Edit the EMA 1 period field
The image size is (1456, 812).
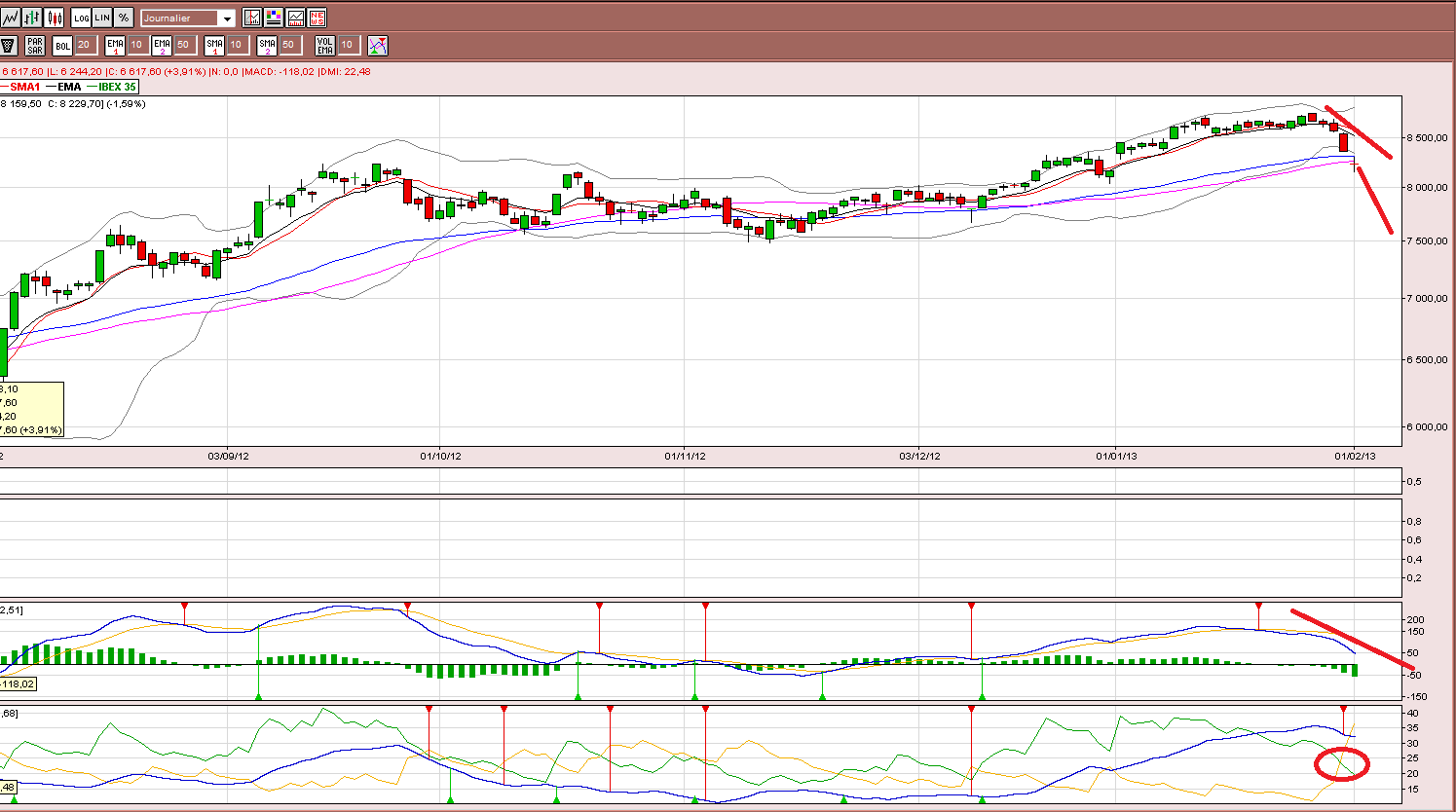138,45
